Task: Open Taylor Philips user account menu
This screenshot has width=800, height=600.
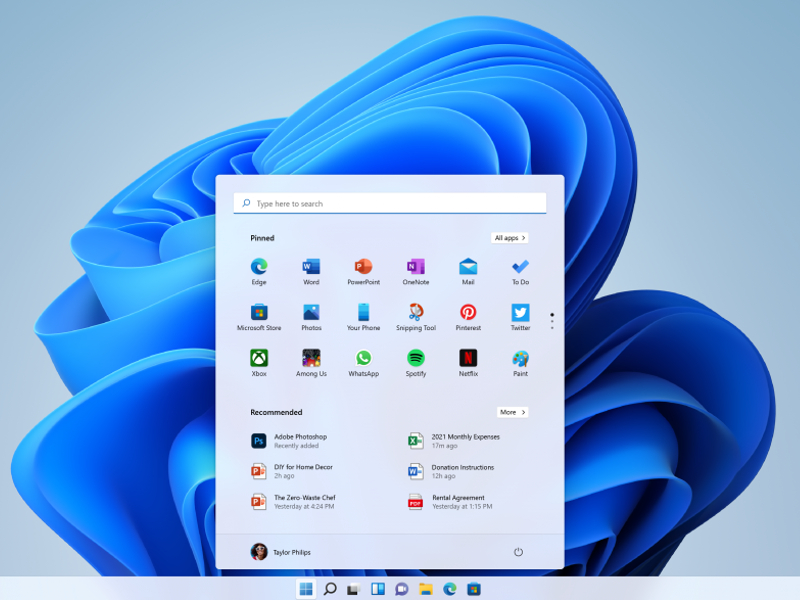Action: (x=281, y=552)
